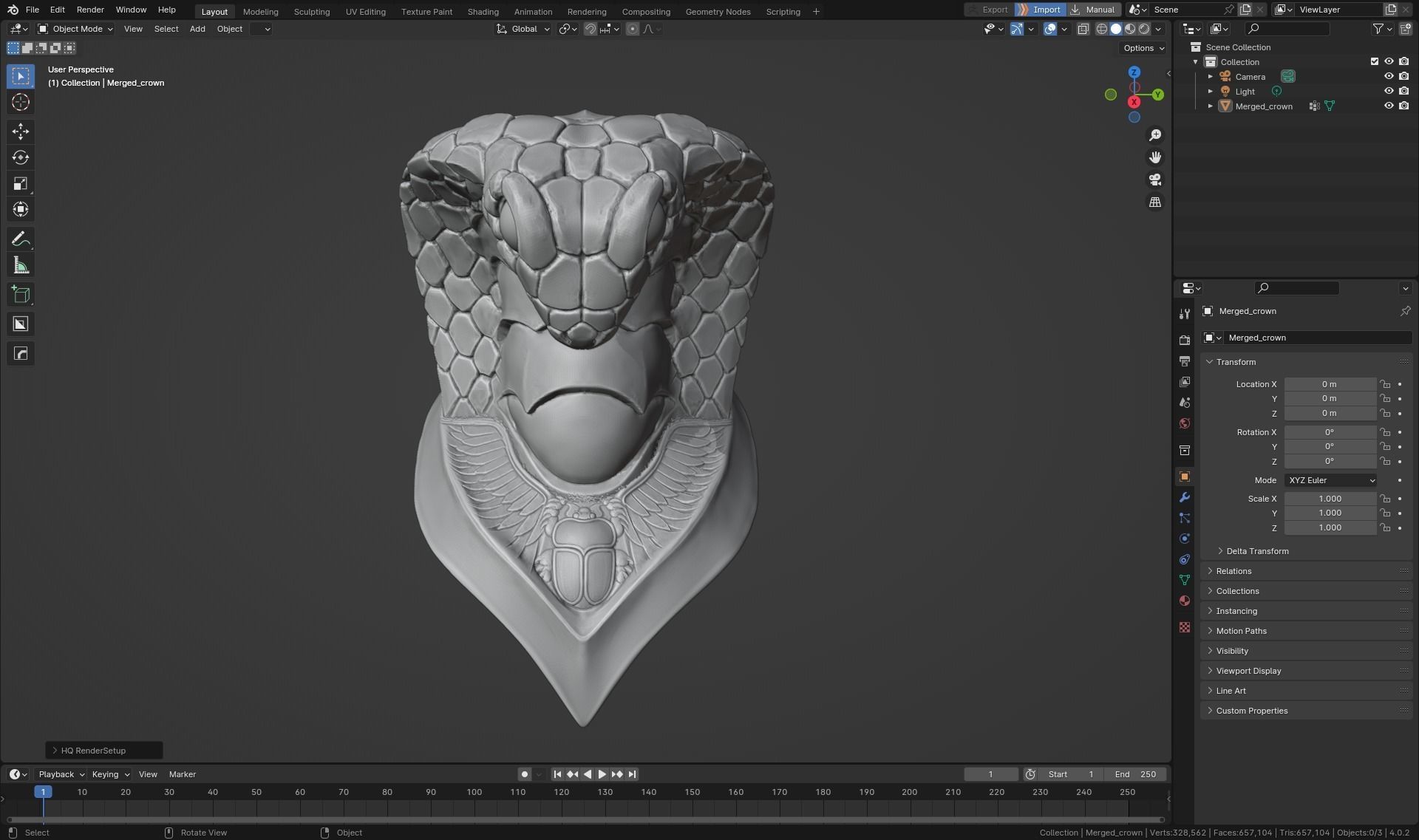The image size is (1419, 840).
Task: Switch to rendered viewport shading
Action: tap(1144, 29)
